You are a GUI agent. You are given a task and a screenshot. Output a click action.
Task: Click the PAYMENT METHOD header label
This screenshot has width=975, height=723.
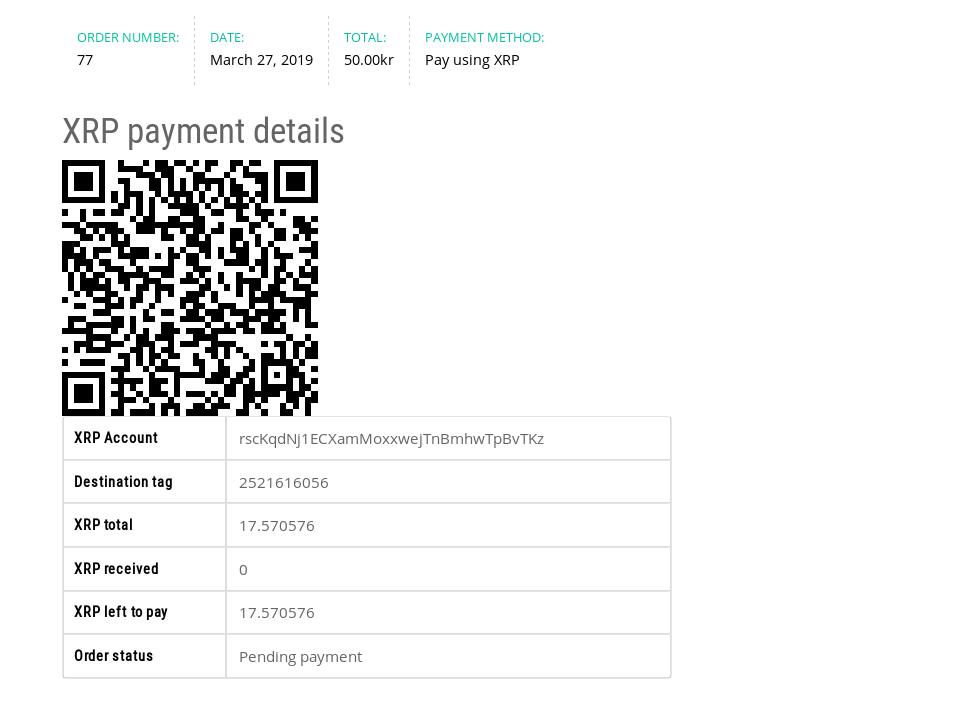click(x=484, y=38)
